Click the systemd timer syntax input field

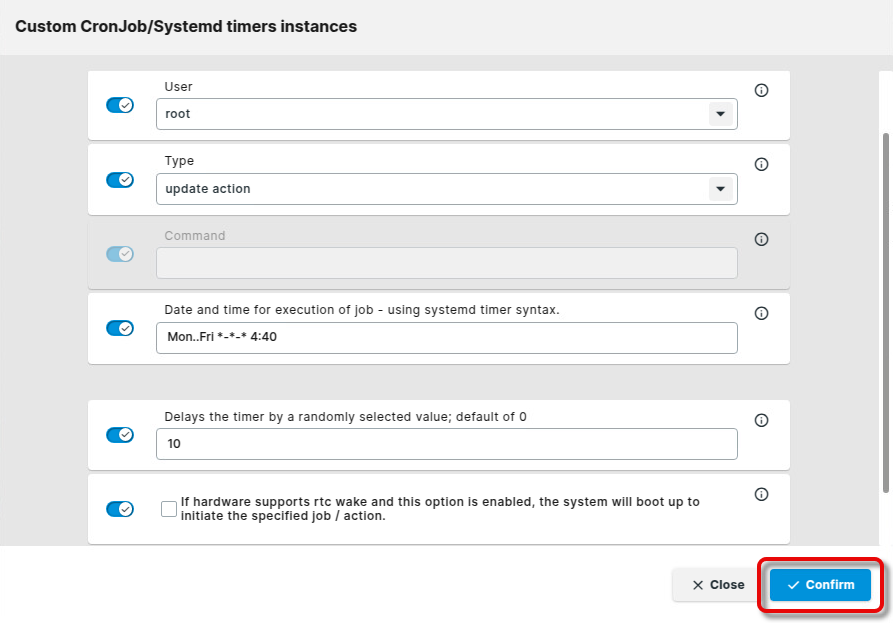[x=446, y=338]
